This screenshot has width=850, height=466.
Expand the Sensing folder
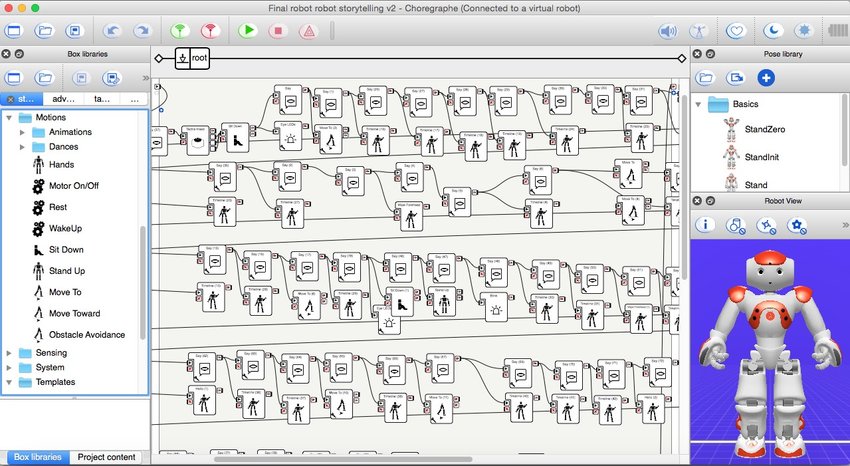(9, 353)
